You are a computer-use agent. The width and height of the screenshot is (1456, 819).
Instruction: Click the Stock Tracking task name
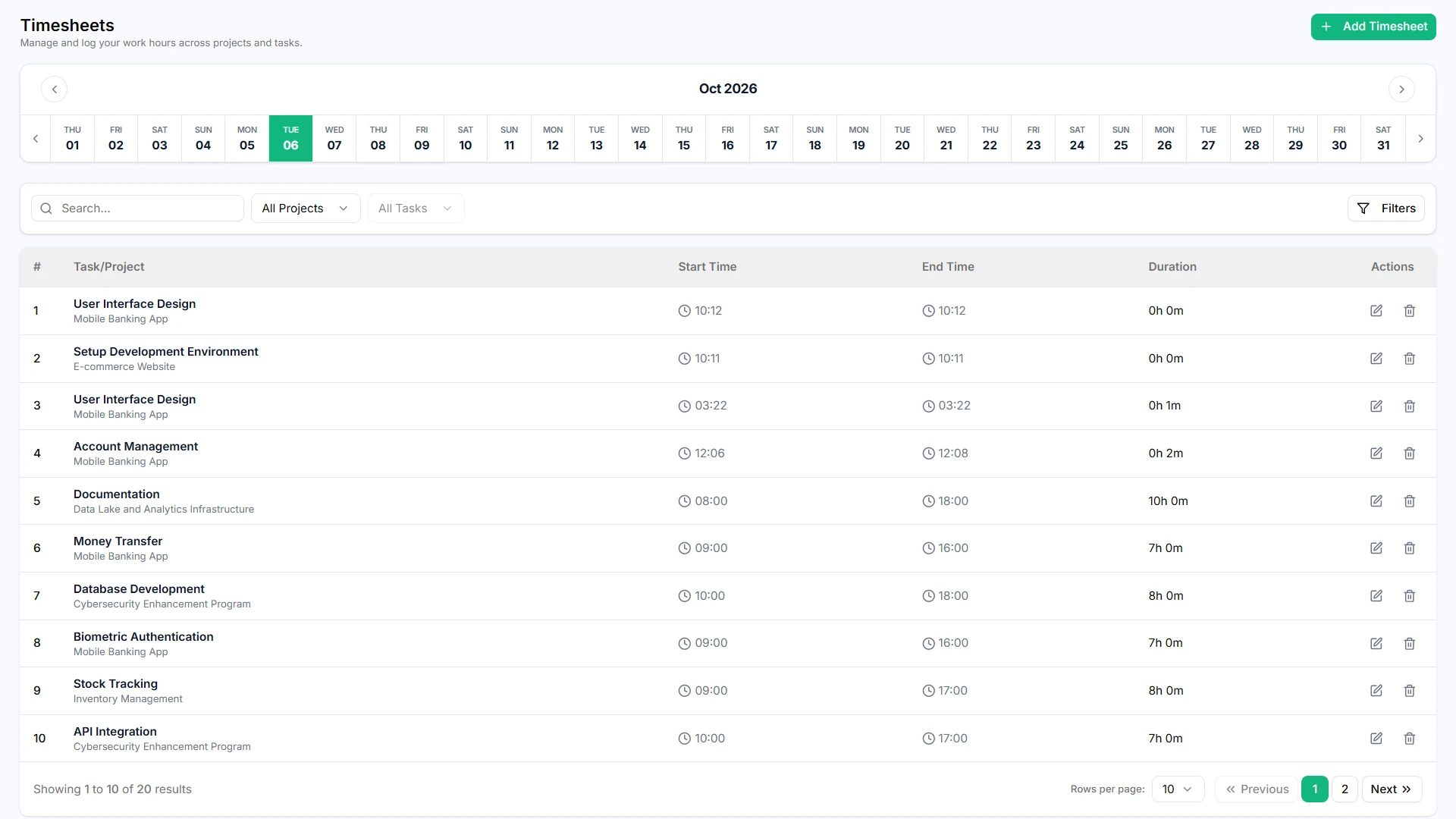115,684
